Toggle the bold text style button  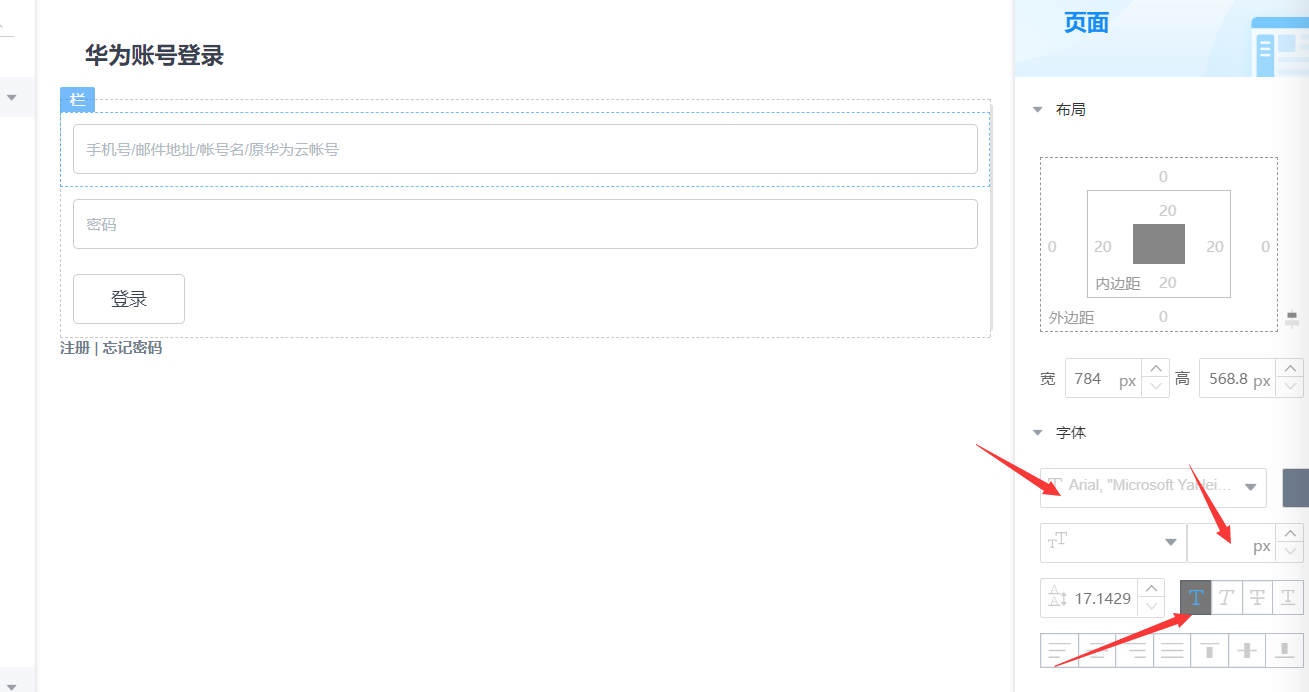click(1196, 598)
